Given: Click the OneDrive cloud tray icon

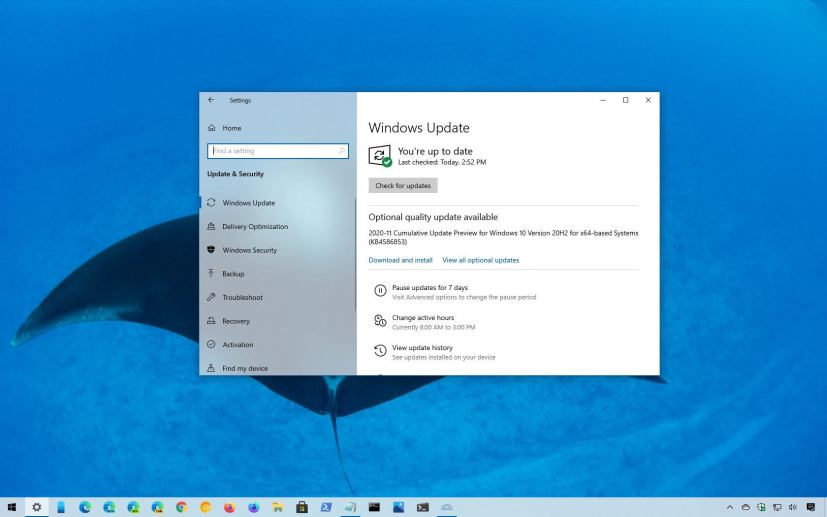Looking at the screenshot, I should click(746, 508).
